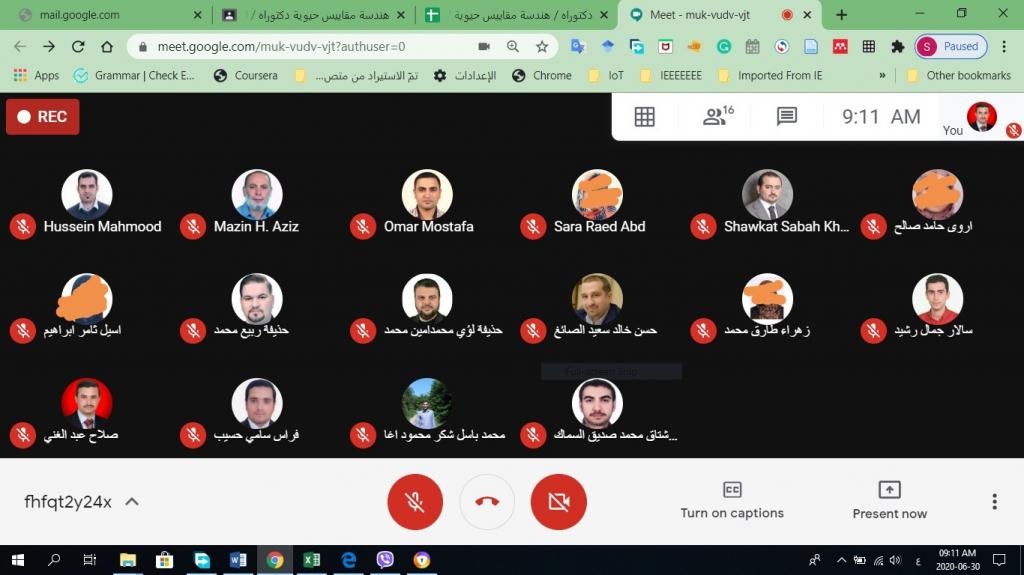Open the volume control in system tray
Screen dimensions: 1024x575
click(x=895, y=560)
